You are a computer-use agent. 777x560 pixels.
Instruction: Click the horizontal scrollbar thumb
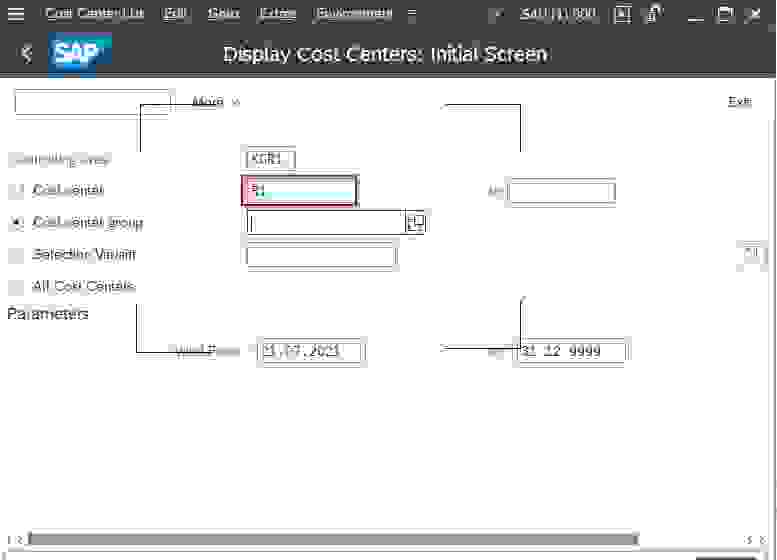pos(333,539)
